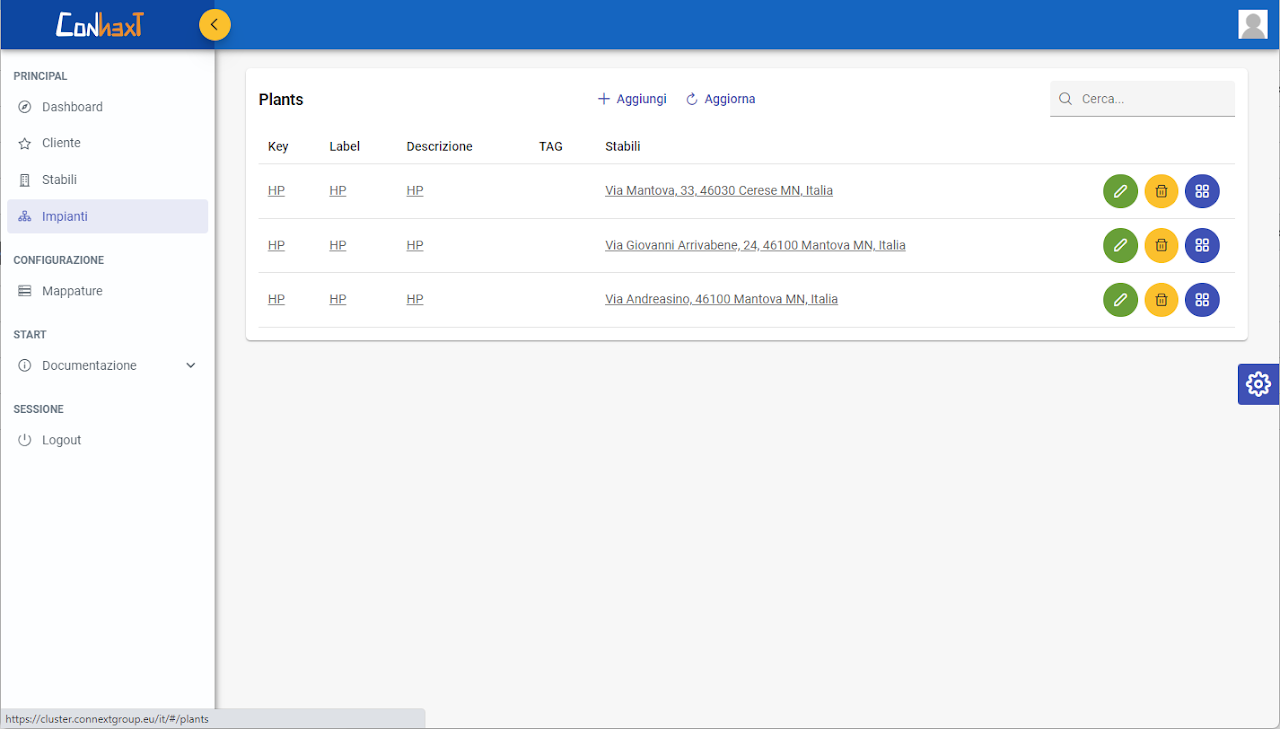Click the green edit icon for Via Mantova
Image resolution: width=1280 pixels, height=729 pixels.
click(1120, 191)
